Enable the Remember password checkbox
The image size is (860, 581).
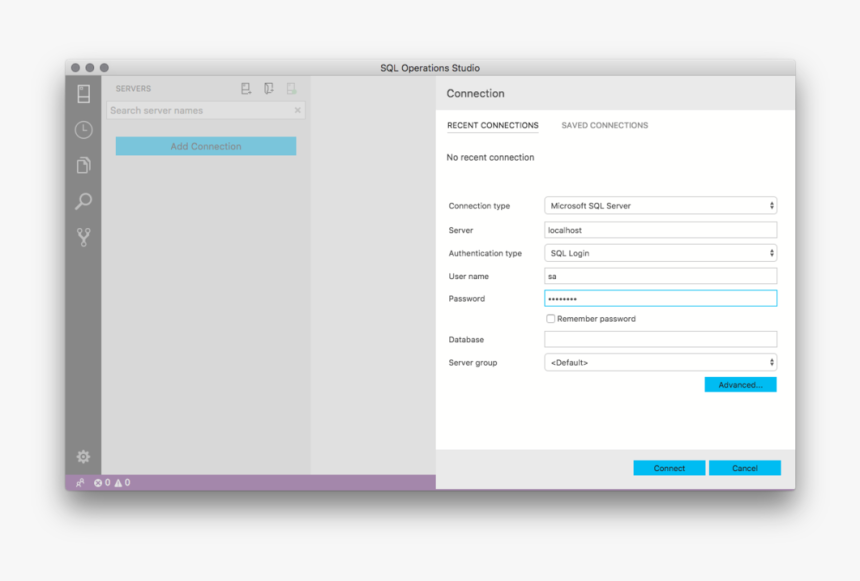tap(550, 319)
